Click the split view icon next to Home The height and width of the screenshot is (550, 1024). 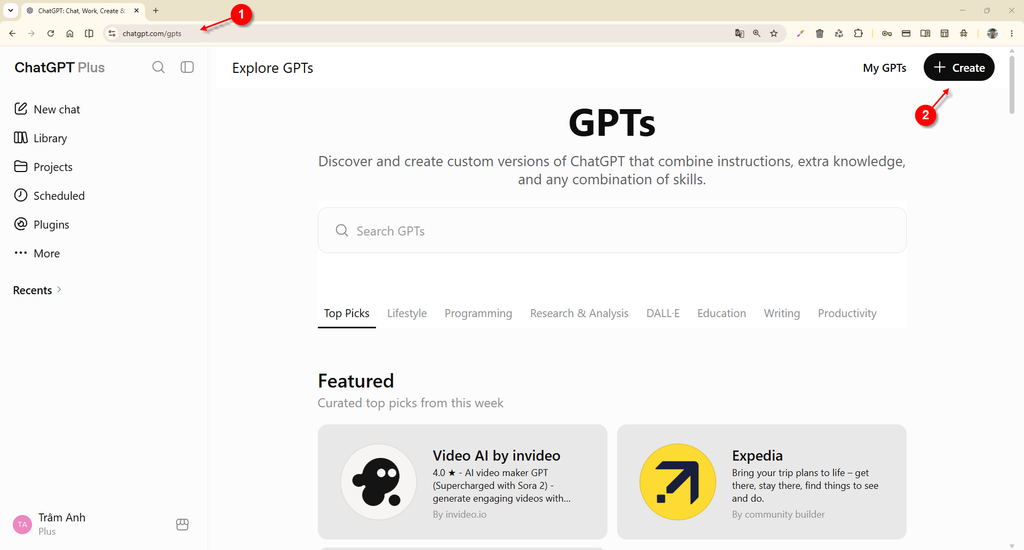89,33
